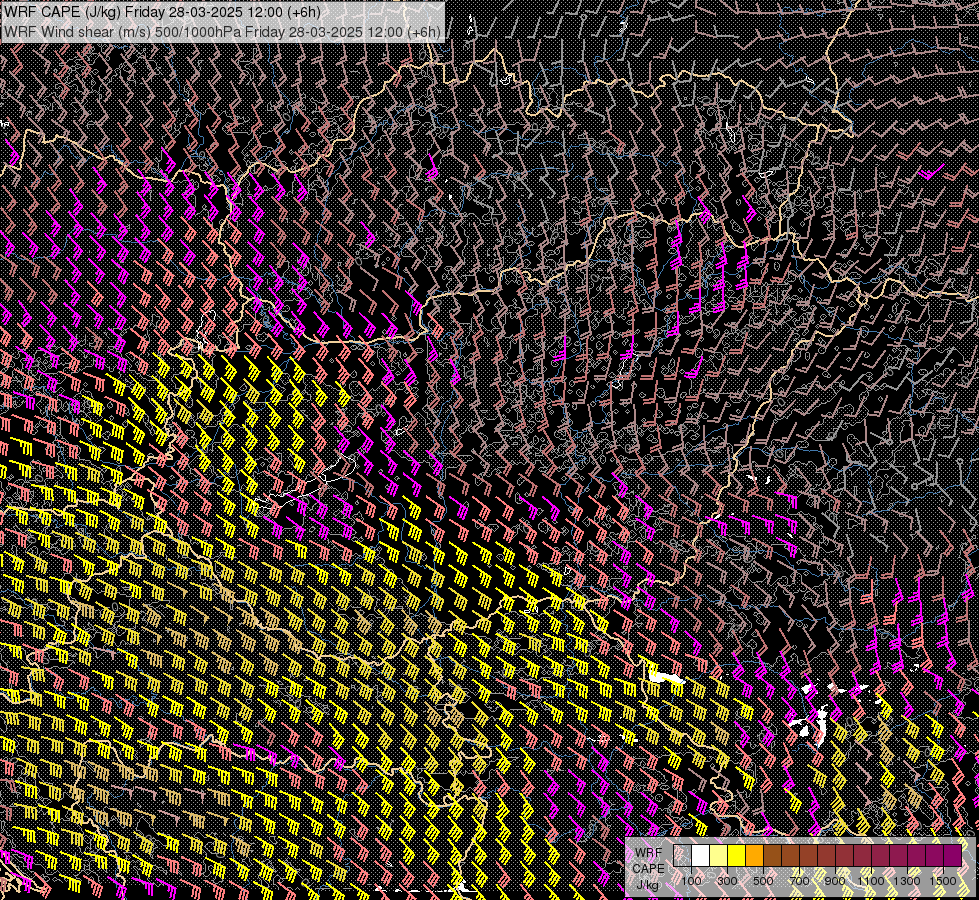Click the 'CAPE' word in the legend box

click(648, 868)
